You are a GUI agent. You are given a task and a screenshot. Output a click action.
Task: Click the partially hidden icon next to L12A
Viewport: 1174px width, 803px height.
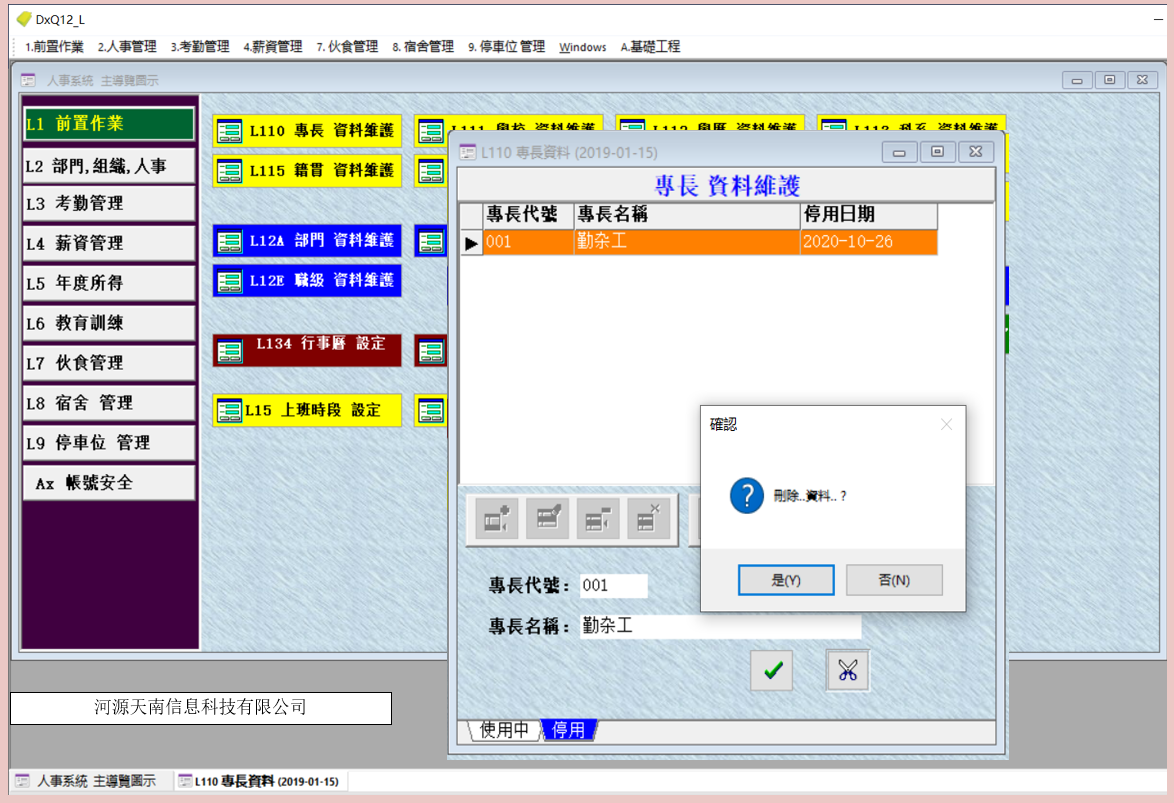coord(431,240)
